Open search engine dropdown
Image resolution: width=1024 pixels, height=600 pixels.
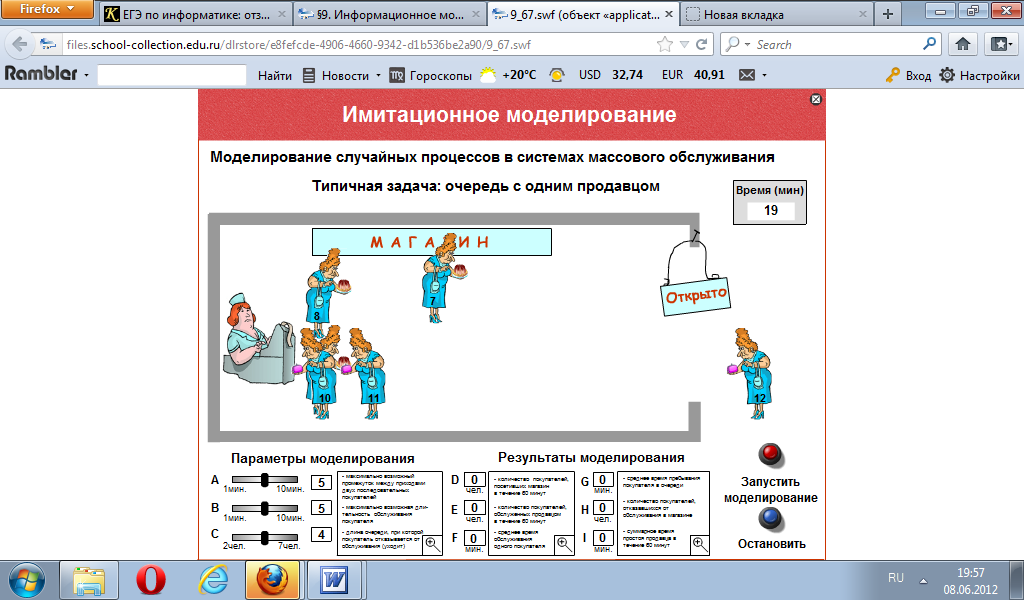[x=747, y=44]
